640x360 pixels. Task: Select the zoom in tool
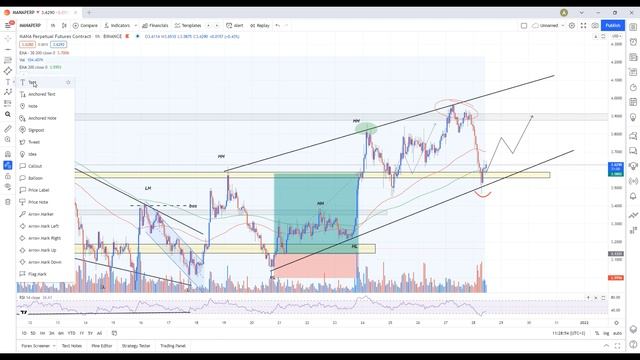click(x=8, y=140)
